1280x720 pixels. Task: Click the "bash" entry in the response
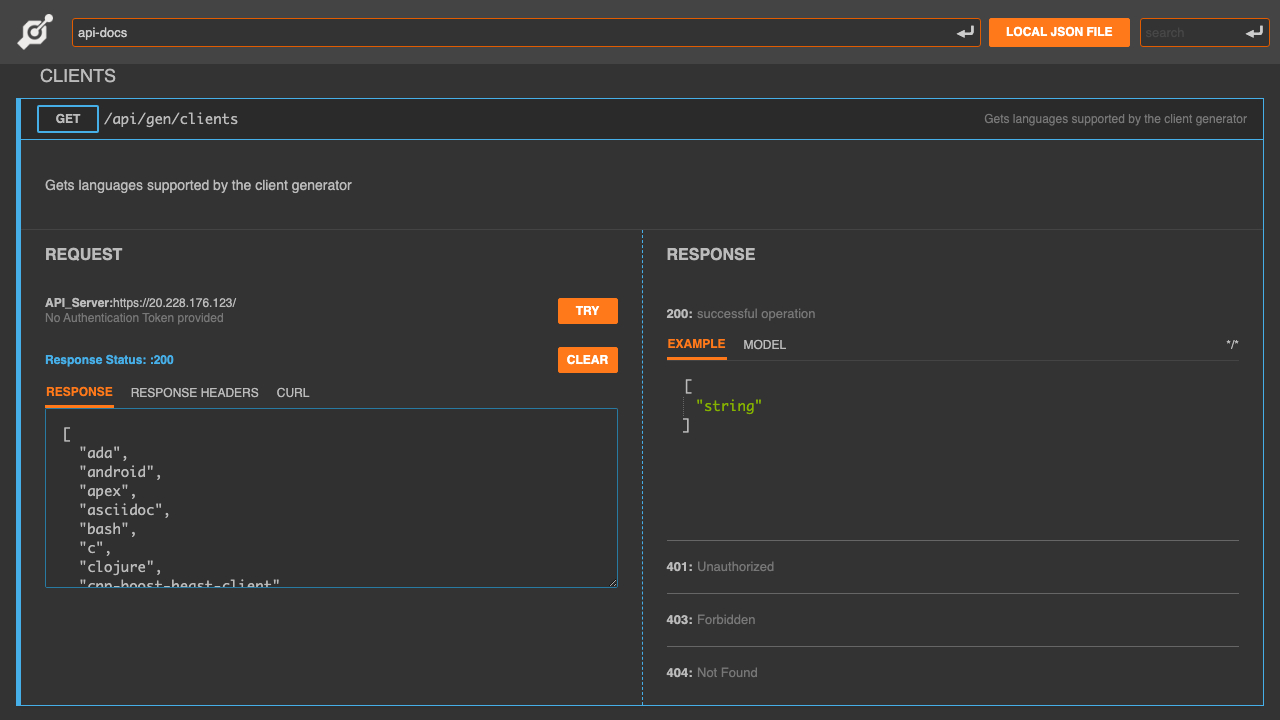click(107, 529)
